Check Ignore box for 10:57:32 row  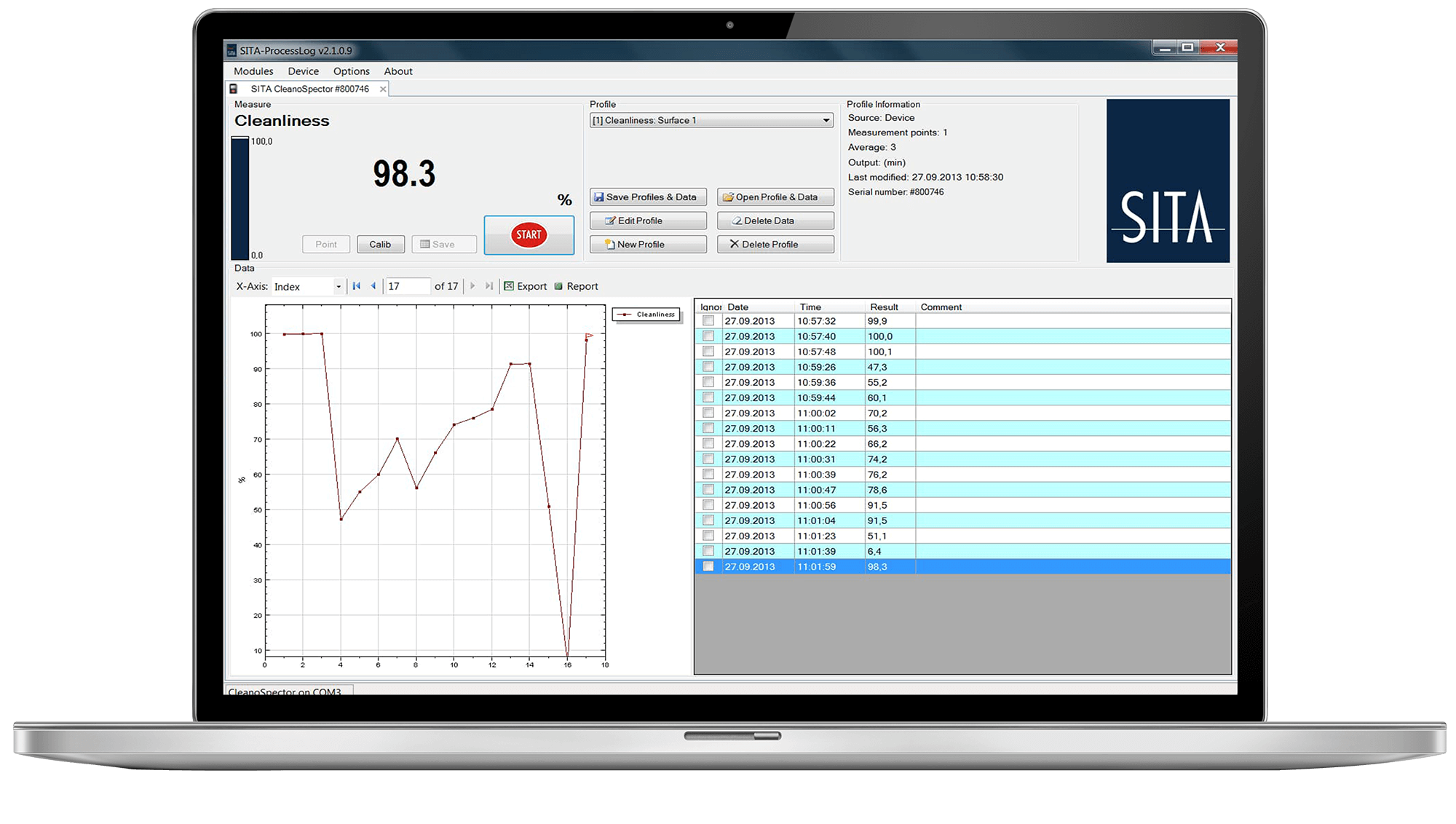pyautogui.click(x=708, y=321)
